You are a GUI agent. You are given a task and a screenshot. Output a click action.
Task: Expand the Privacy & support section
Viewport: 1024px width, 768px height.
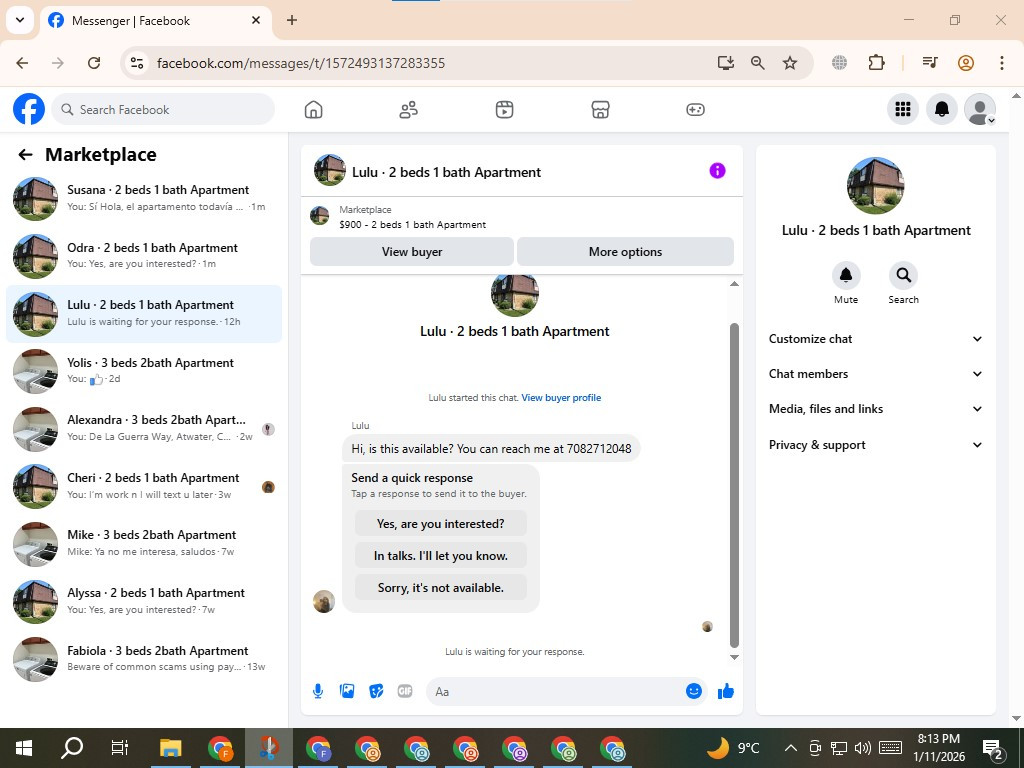[876, 445]
